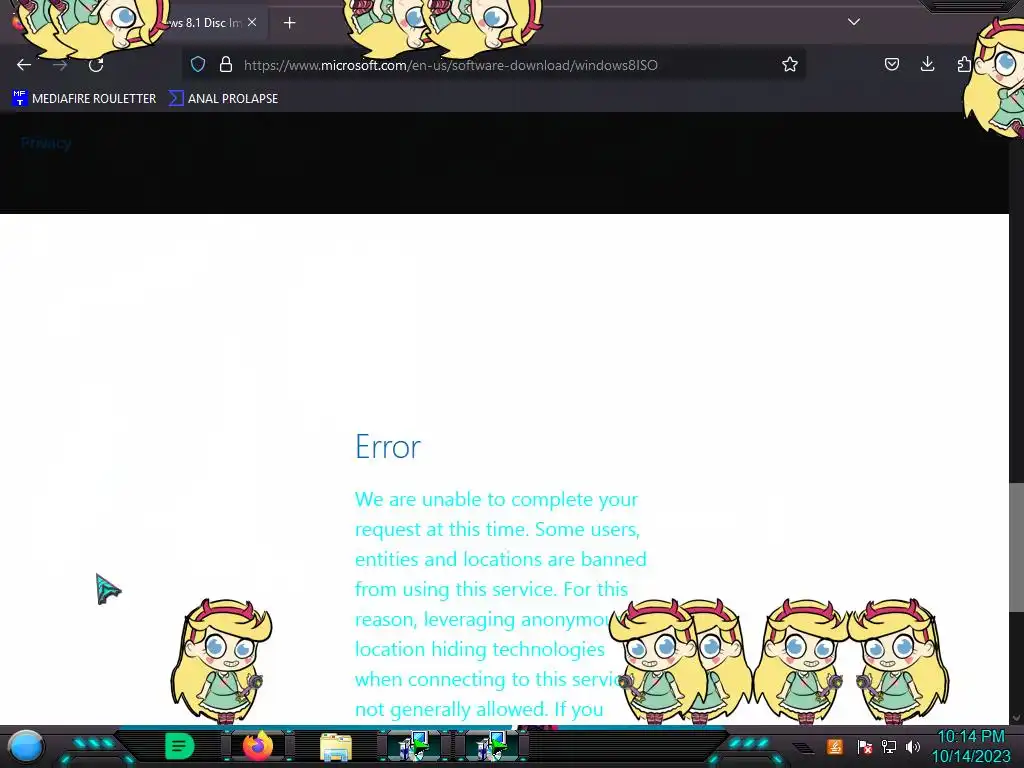Open the green chat app in taskbar

click(x=180, y=746)
